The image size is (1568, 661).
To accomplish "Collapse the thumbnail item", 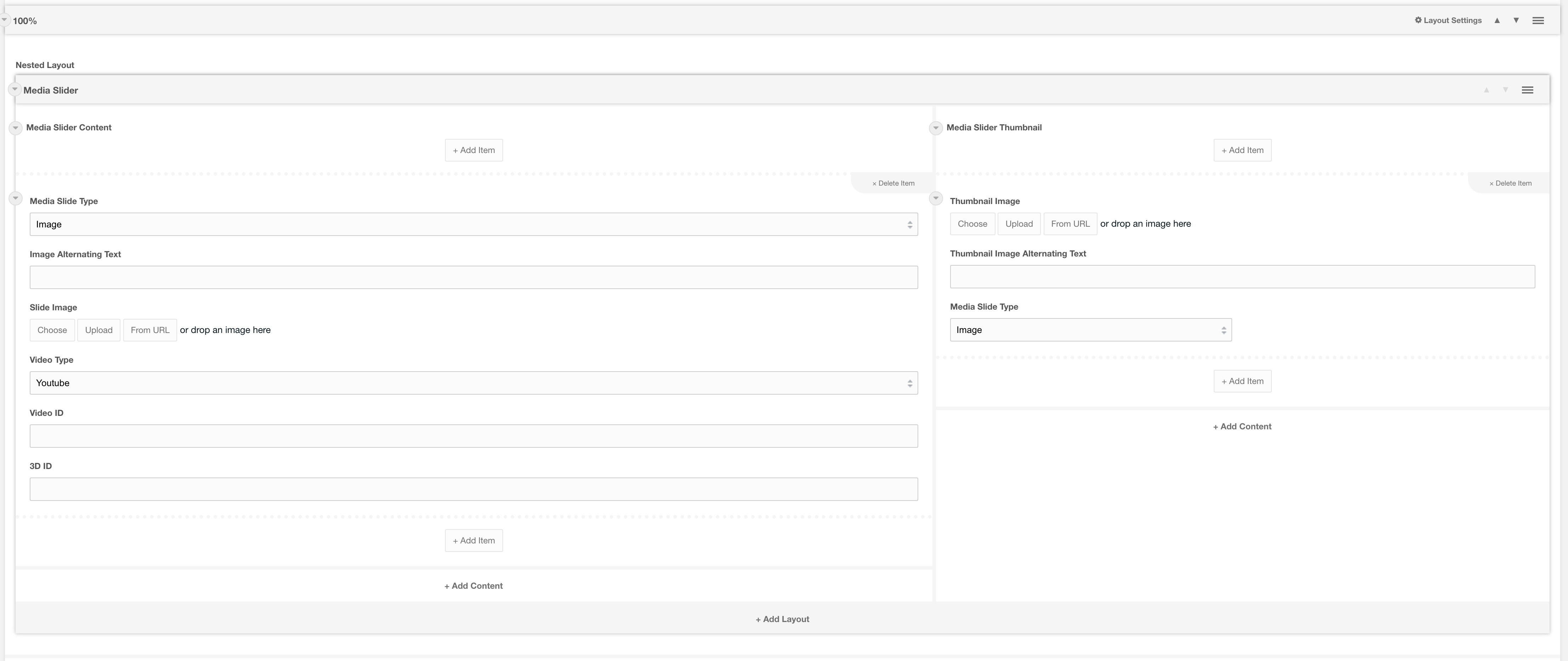I will [936, 198].
